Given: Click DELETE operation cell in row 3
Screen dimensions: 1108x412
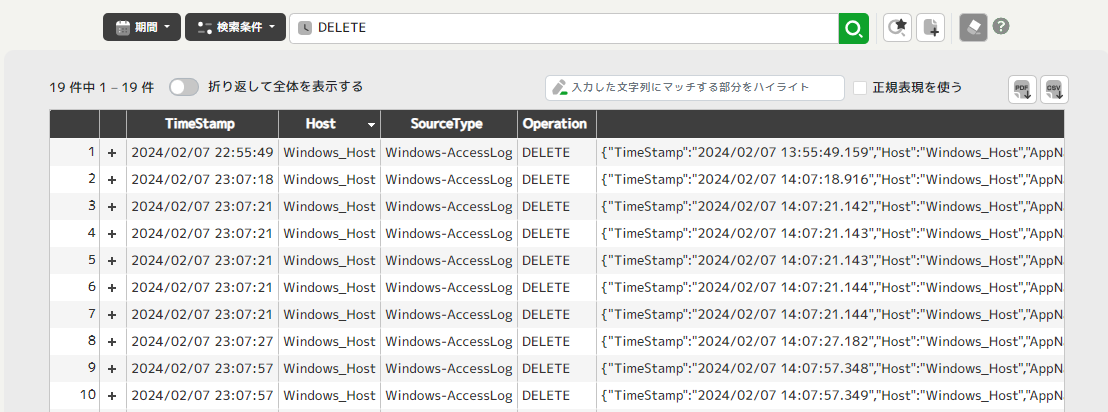Looking at the screenshot, I should 557,206.
